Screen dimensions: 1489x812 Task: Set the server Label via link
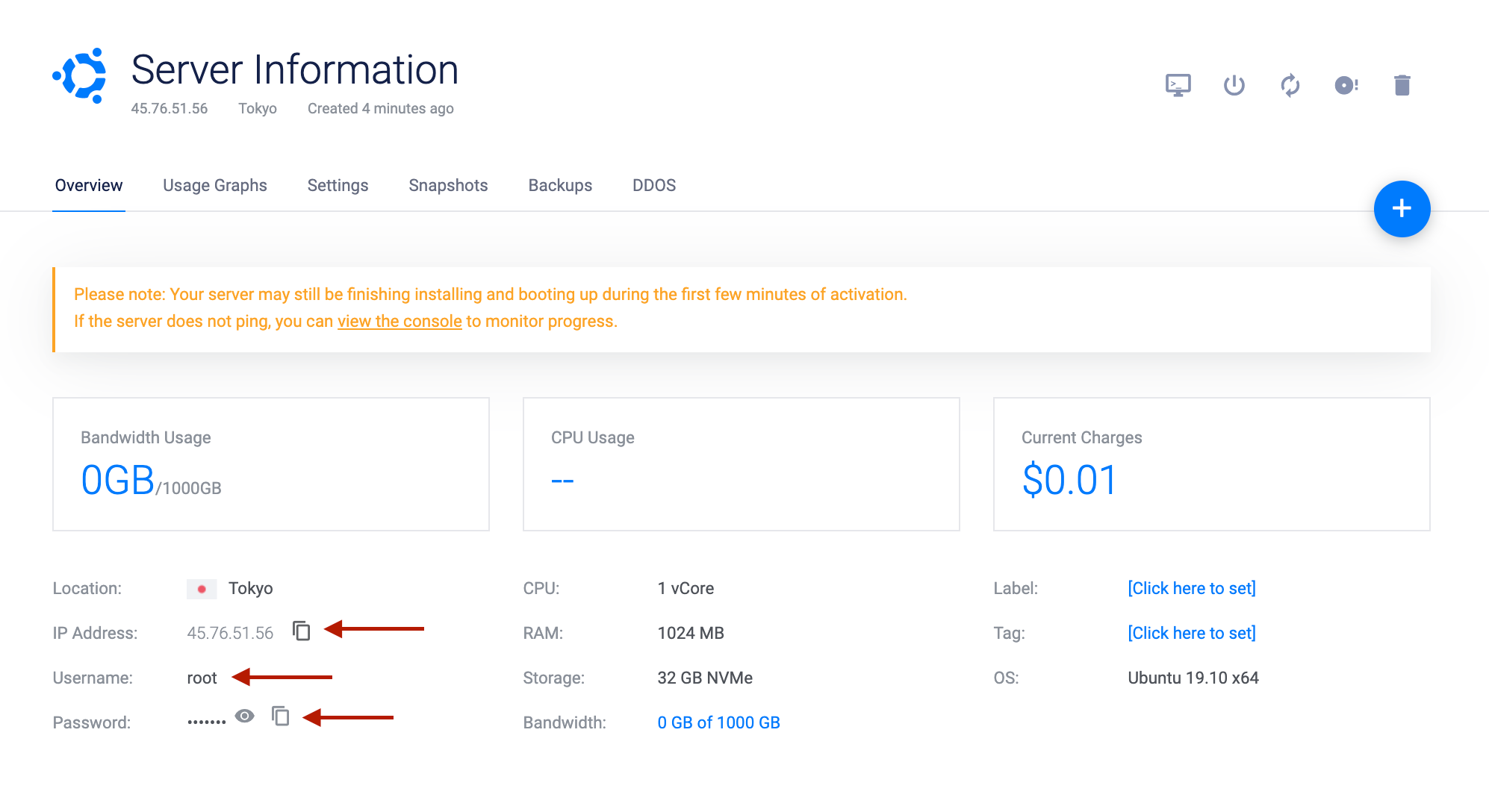1191,588
